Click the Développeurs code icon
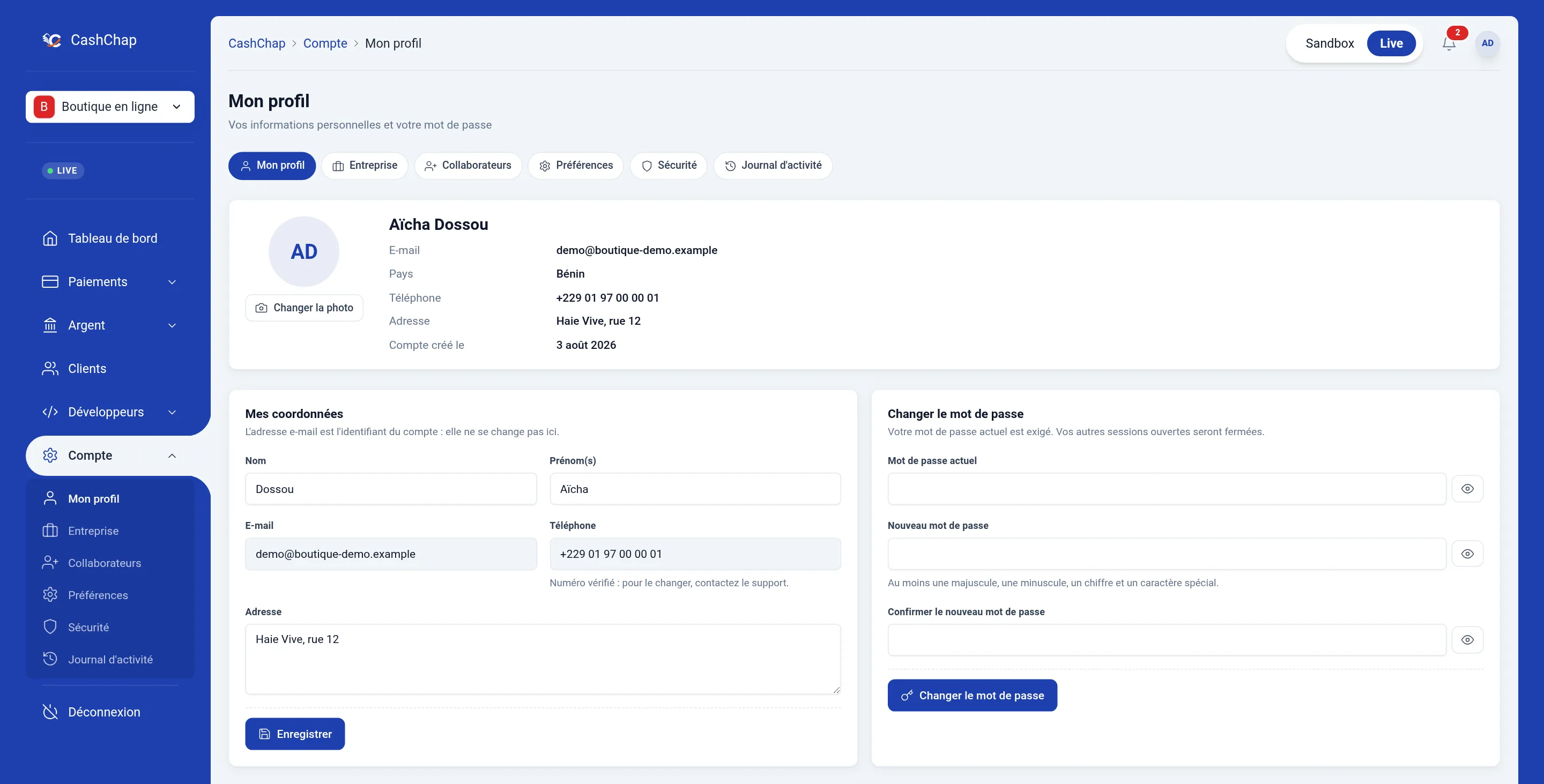Image resolution: width=1544 pixels, height=784 pixels. pos(50,412)
